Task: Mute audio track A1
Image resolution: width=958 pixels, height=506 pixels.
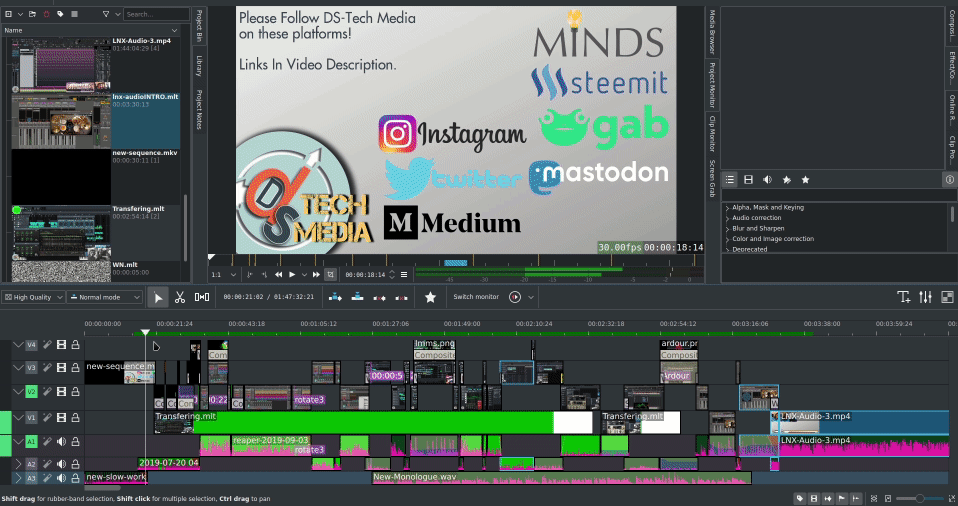Action: coord(61,442)
